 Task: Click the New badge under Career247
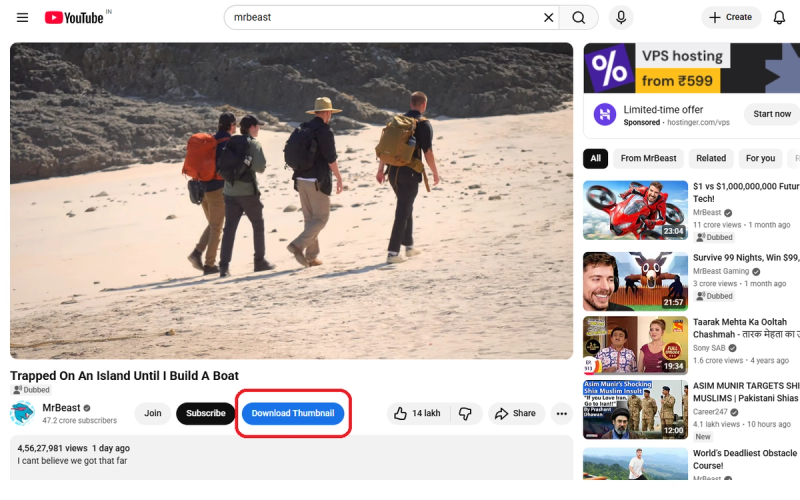703,437
